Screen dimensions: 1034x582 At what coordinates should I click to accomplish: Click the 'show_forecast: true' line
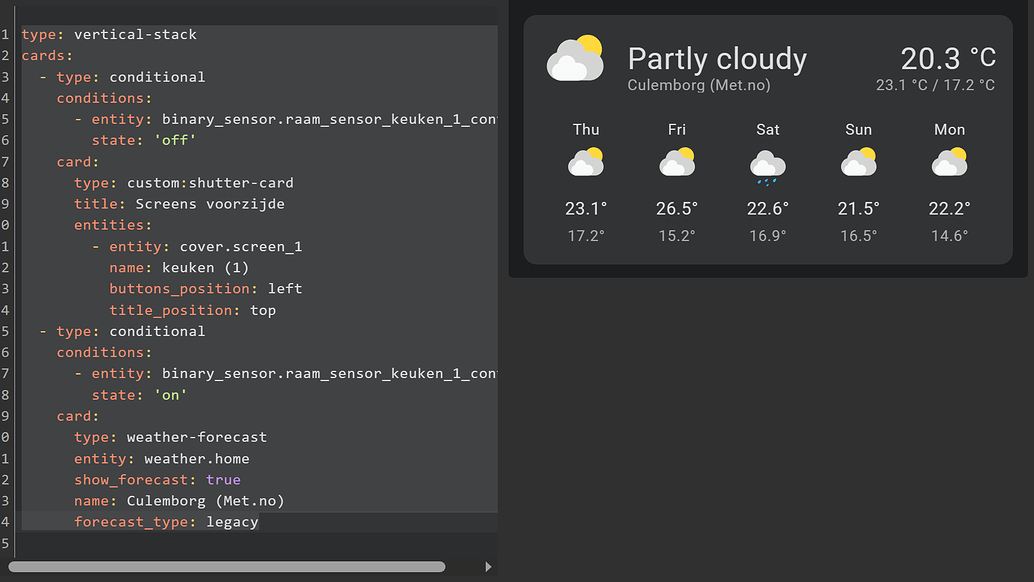pos(157,479)
